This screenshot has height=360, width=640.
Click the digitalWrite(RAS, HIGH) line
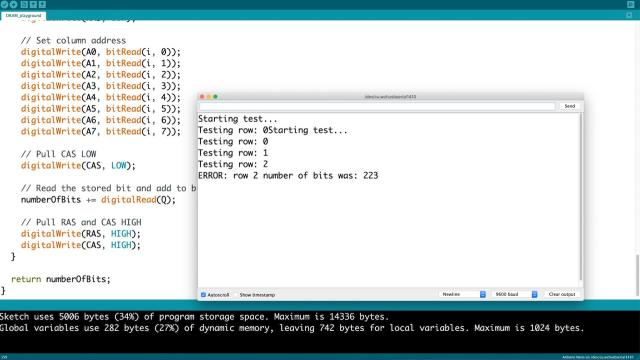pos(80,233)
